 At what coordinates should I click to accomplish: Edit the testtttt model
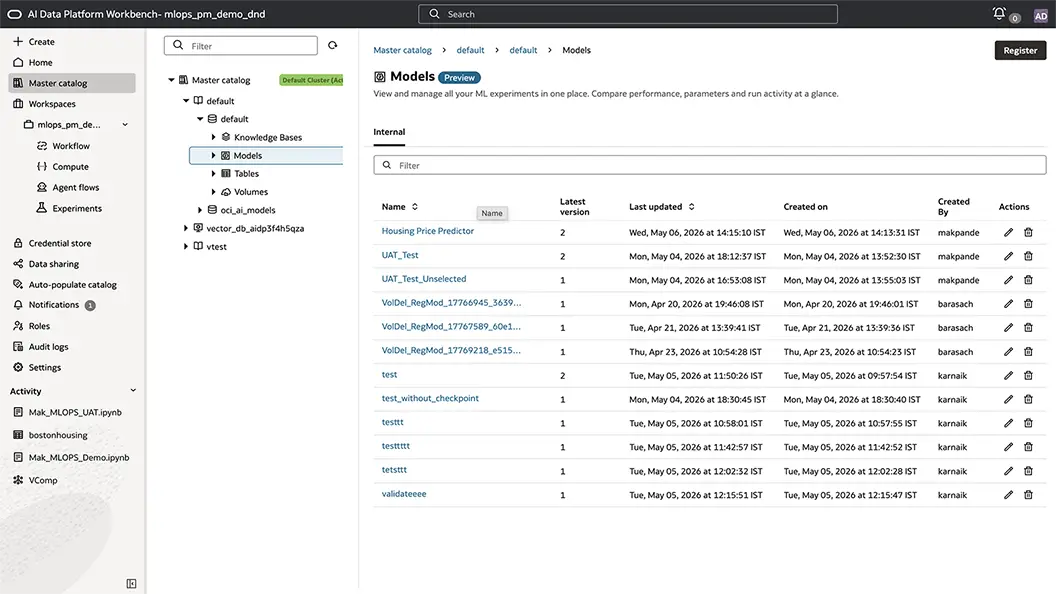click(1008, 447)
